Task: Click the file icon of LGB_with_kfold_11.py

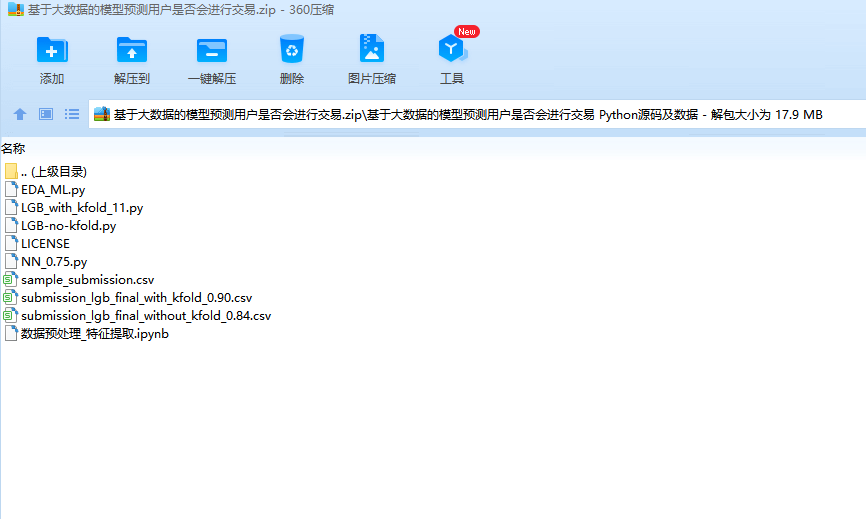Action: (x=11, y=208)
